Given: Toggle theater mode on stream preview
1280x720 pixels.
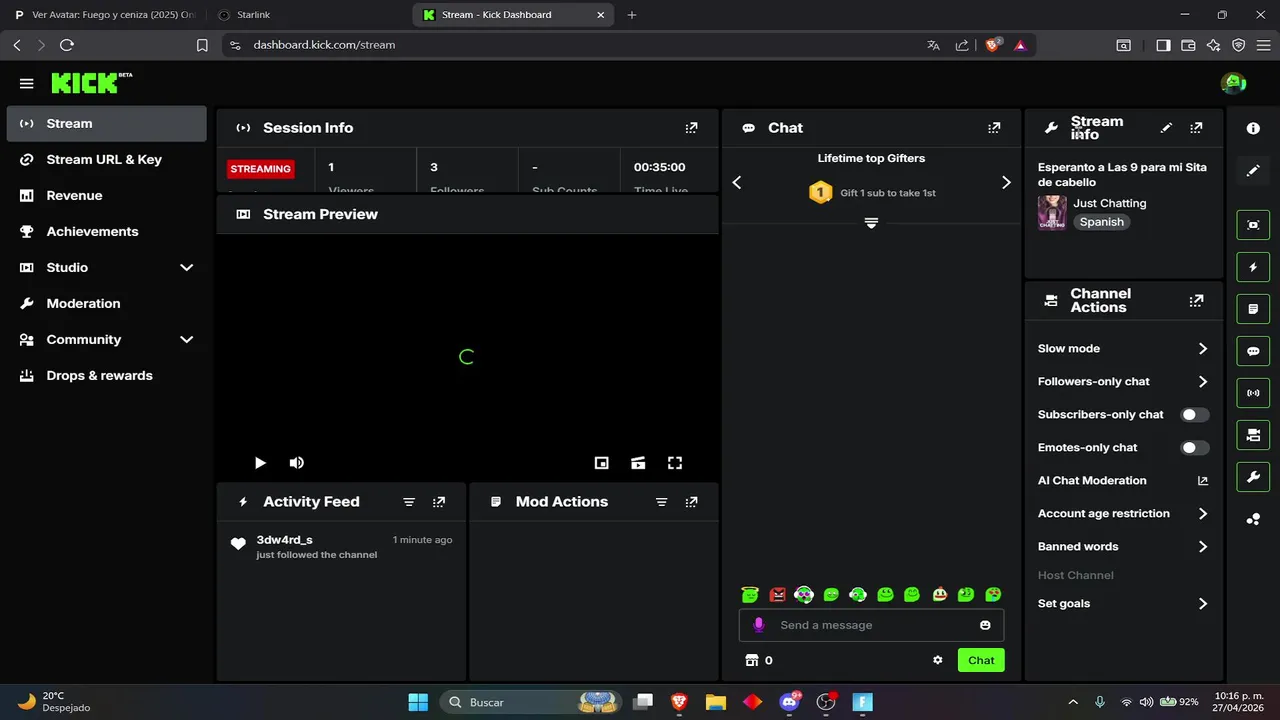Looking at the screenshot, I should click(x=638, y=463).
